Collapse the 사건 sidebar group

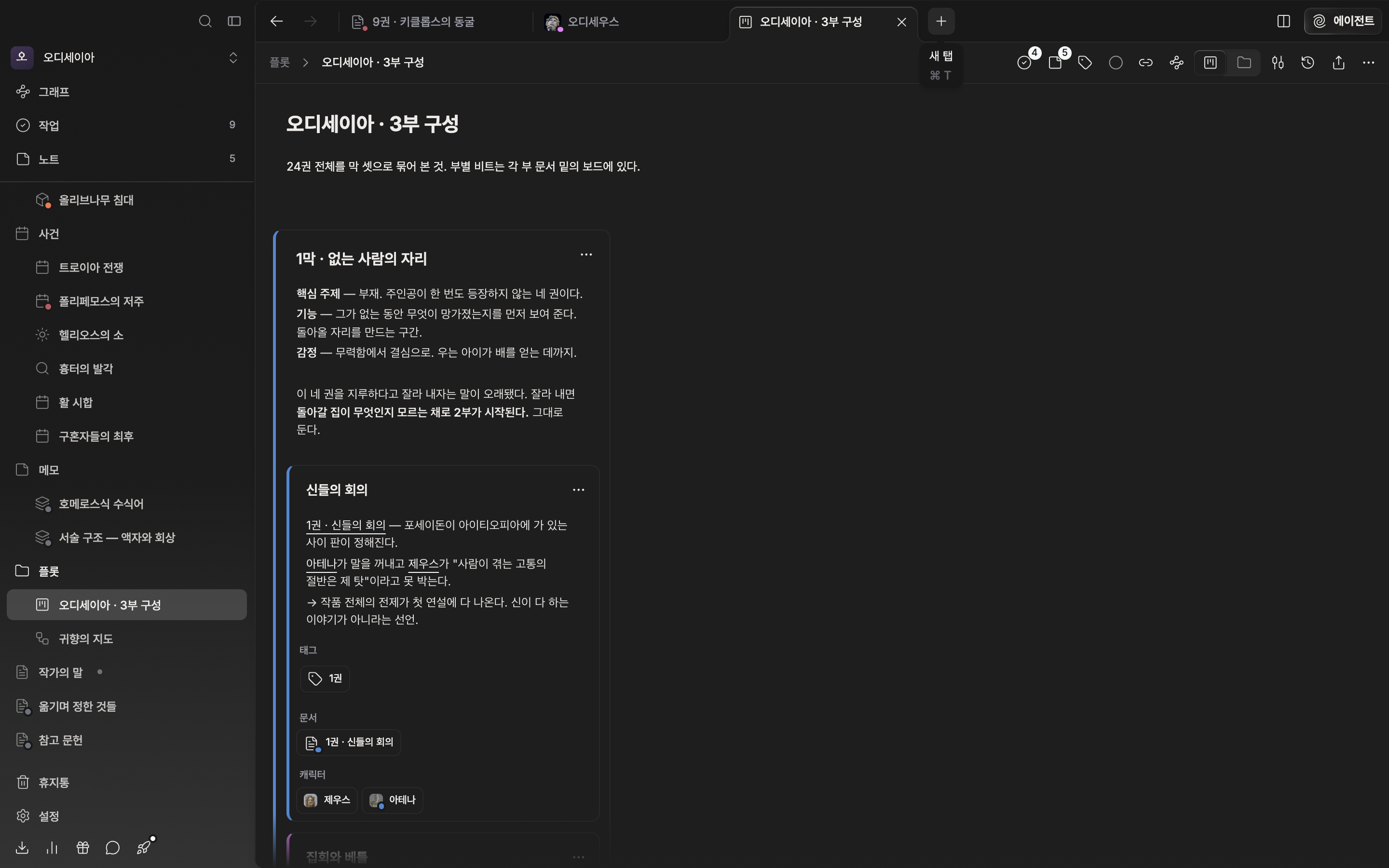126,234
